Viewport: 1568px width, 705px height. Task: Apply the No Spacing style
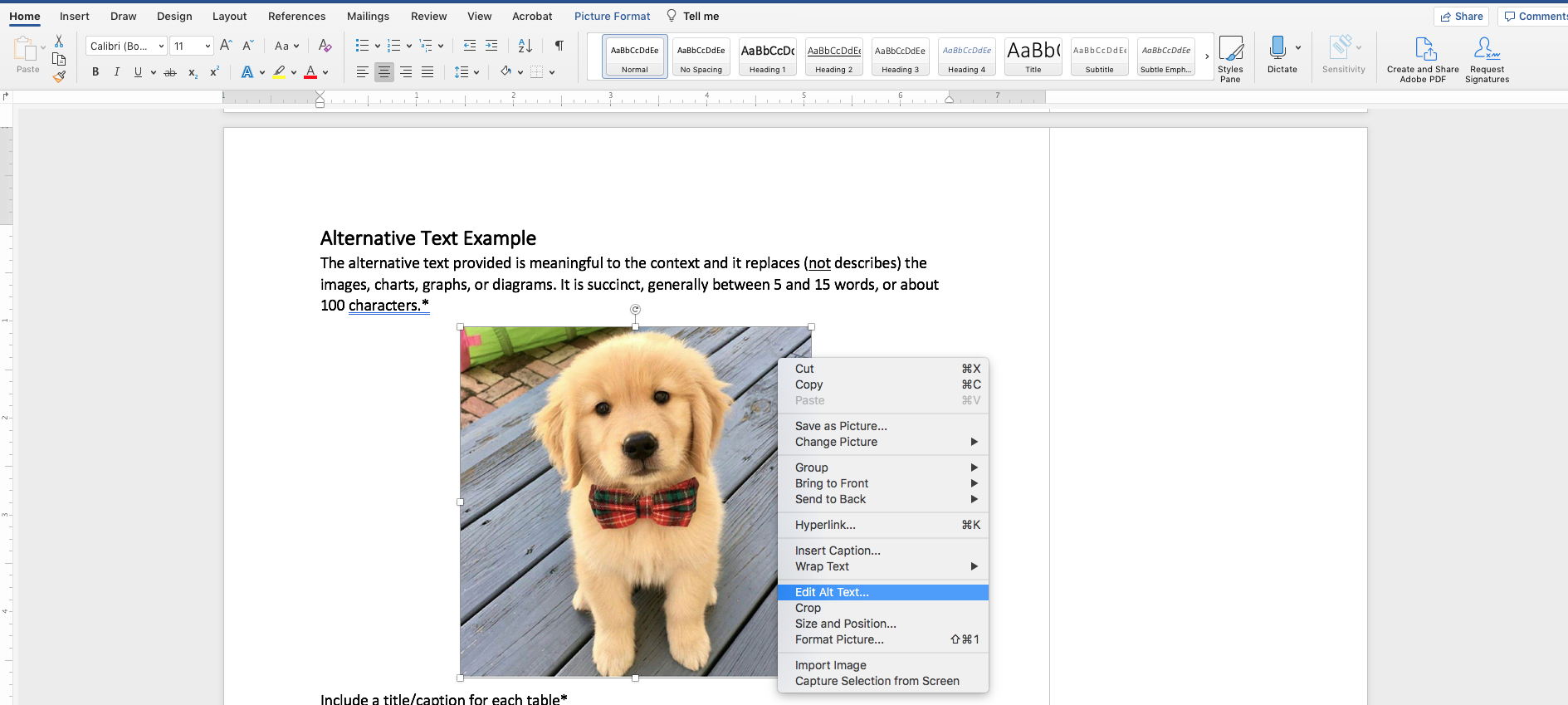701,56
